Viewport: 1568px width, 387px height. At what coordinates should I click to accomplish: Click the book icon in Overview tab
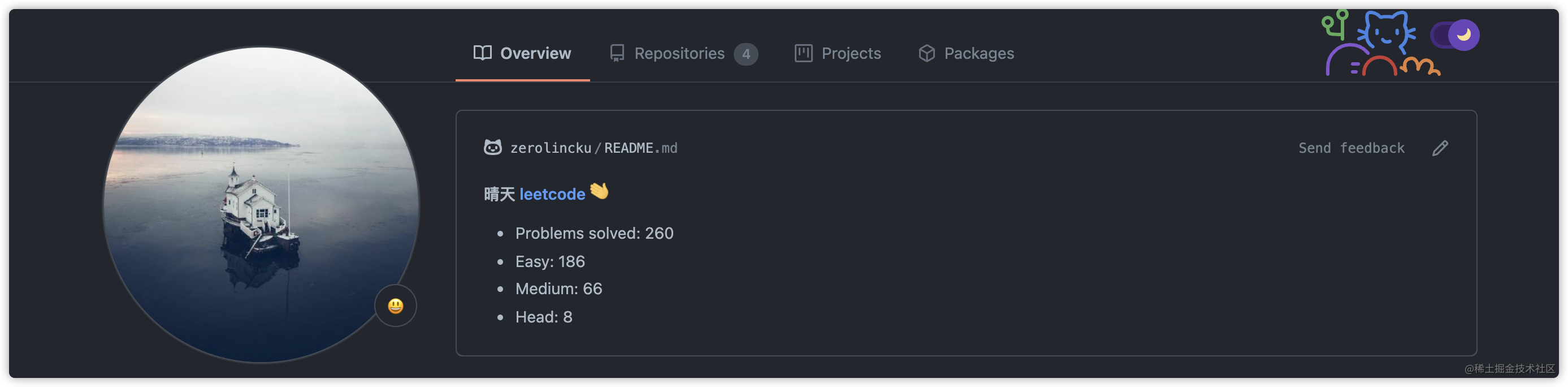tap(482, 53)
